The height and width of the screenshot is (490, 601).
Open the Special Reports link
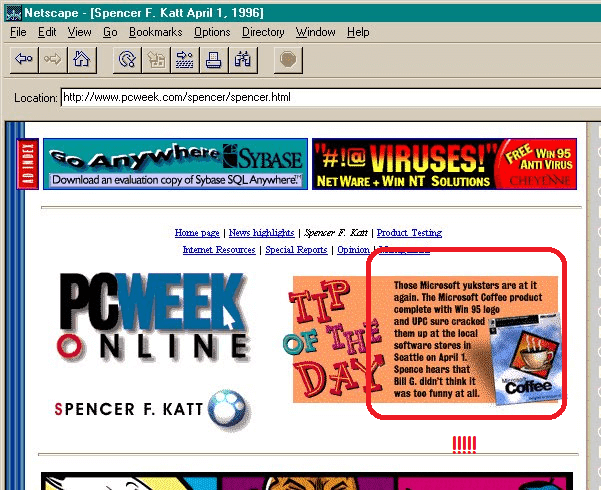pos(296,250)
